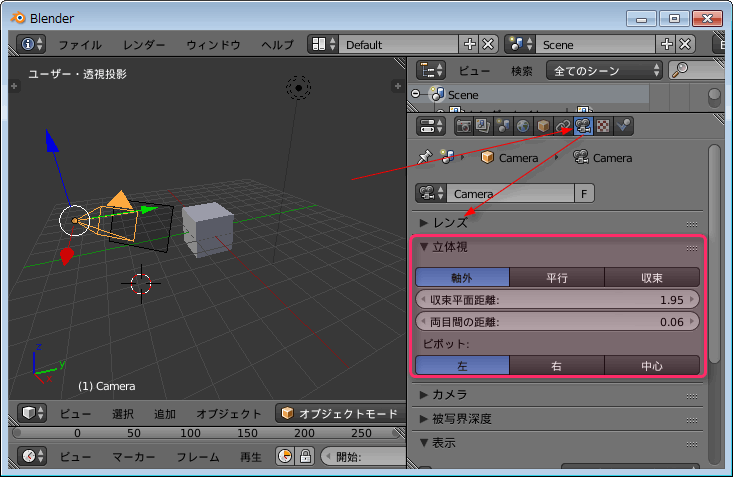Select 軸外 convergence mode
Viewport: 733px width, 477px height.
click(x=462, y=277)
